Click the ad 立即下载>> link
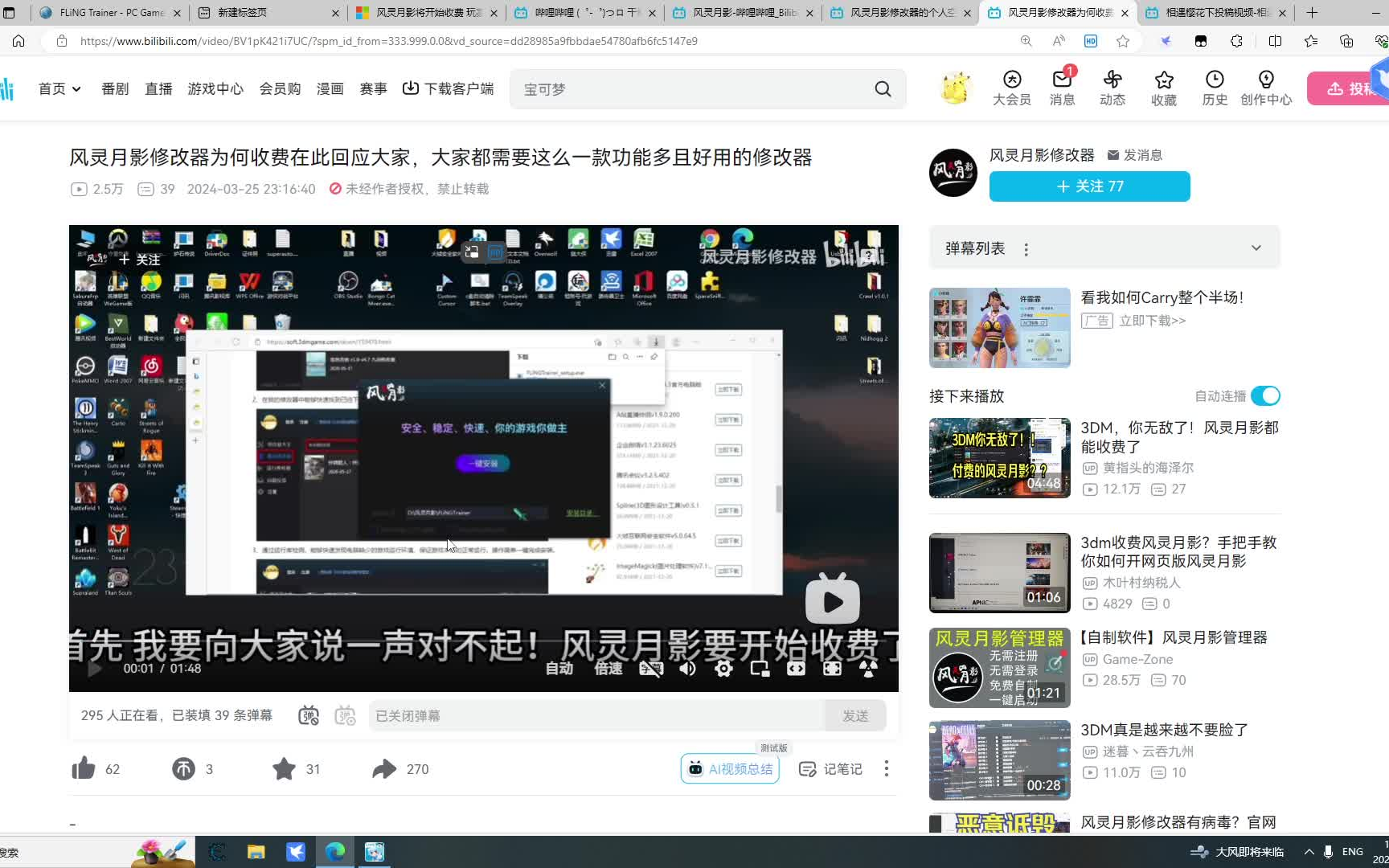Screen dimensions: 1389x868 click(1152, 321)
